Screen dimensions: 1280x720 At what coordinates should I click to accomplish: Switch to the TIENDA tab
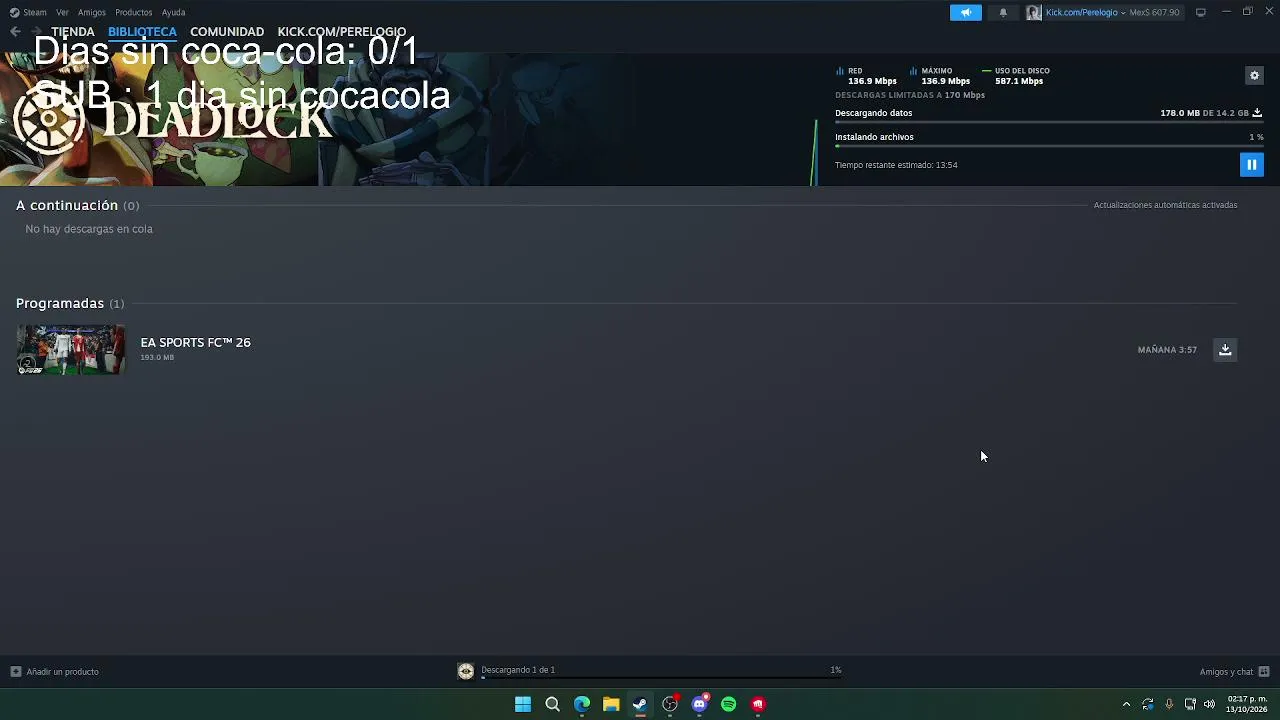click(73, 32)
